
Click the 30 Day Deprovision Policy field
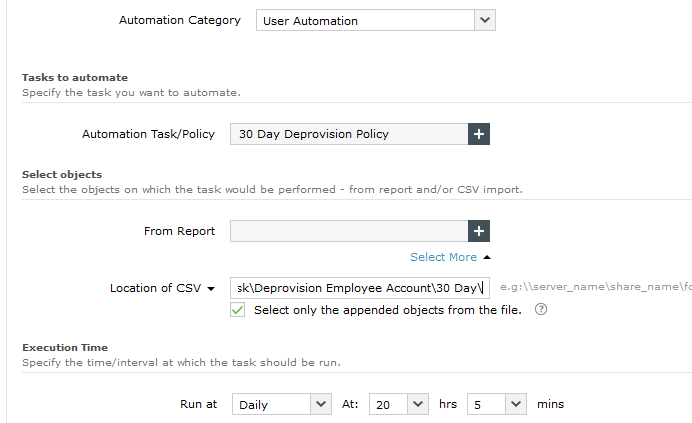(349, 134)
